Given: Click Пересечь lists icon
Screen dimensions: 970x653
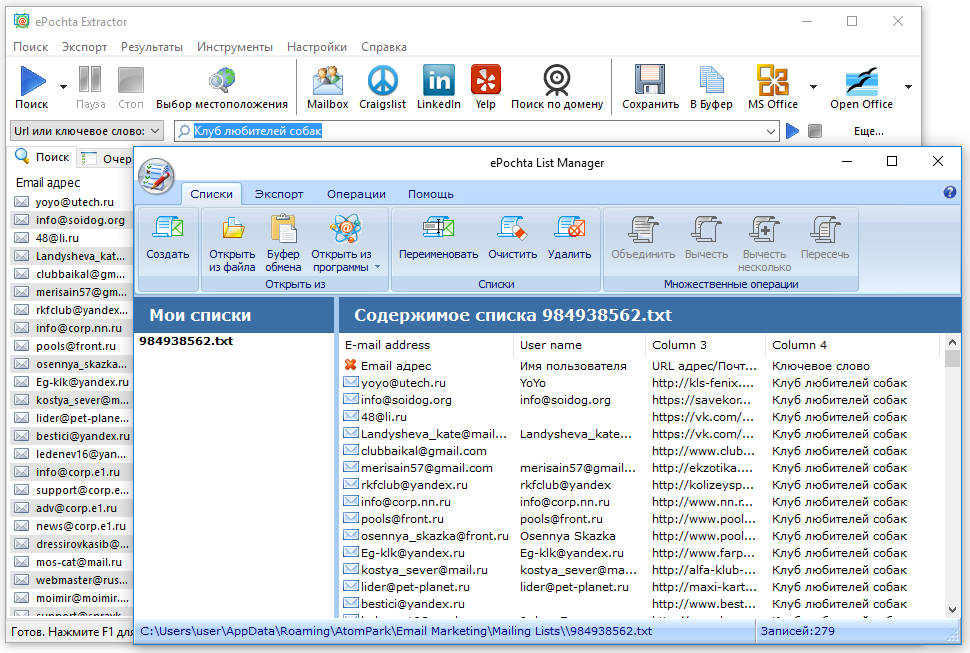Looking at the screenshot, I should (825, 228).
